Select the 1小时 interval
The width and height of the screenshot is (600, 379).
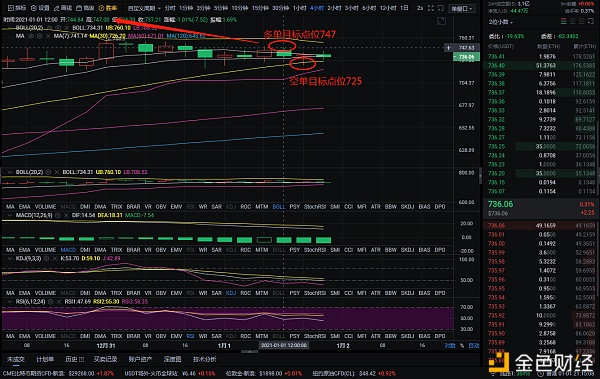pyautogui.click(x=300, y=8)
